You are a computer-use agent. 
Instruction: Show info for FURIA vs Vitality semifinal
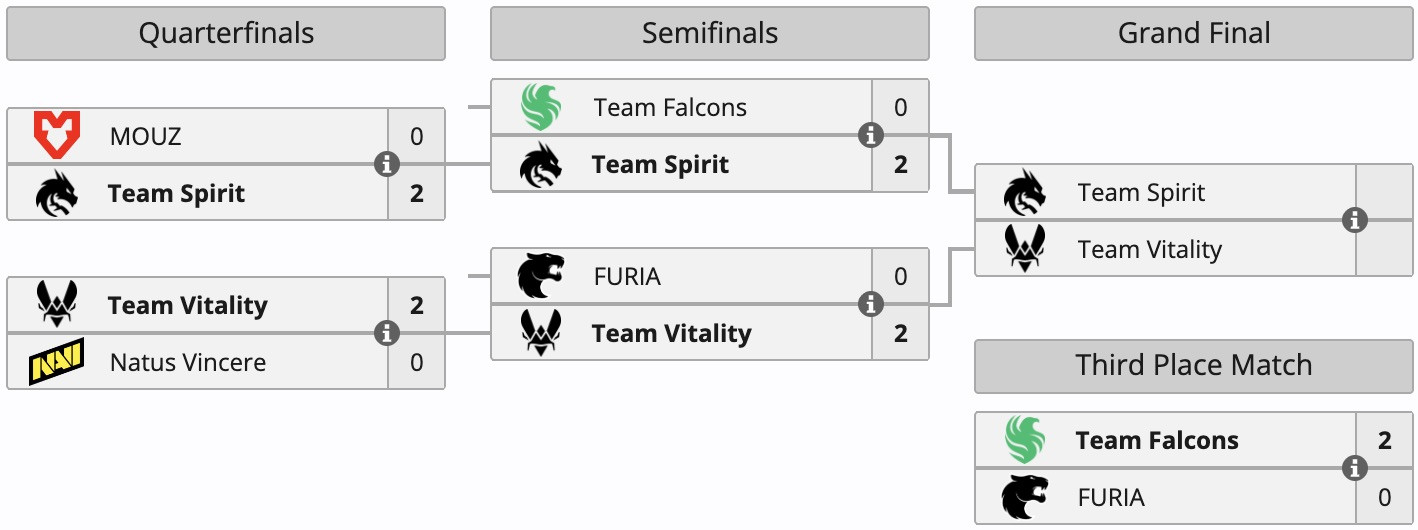[871, 304]
